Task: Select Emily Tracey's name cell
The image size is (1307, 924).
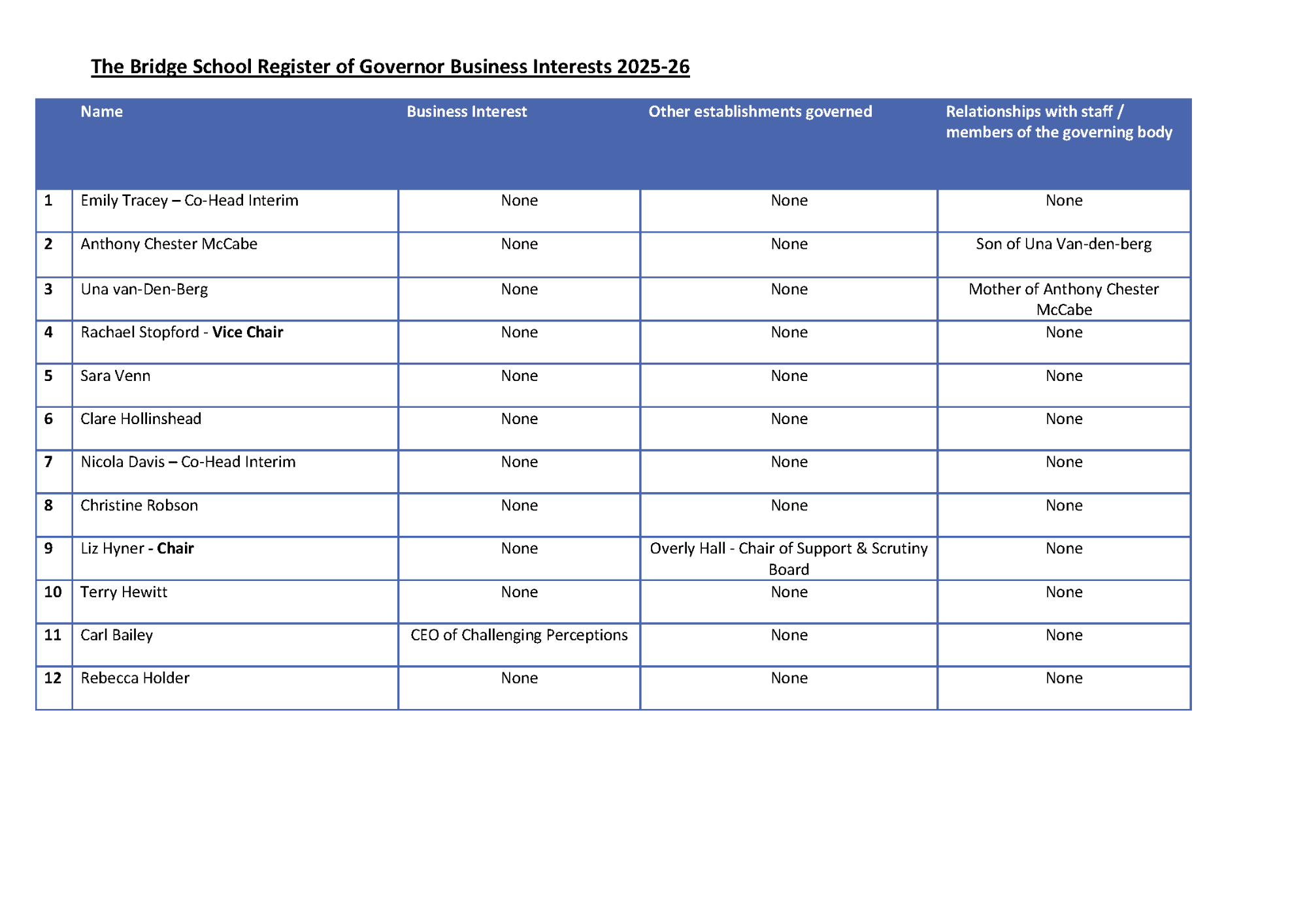Action: (190, 201)
